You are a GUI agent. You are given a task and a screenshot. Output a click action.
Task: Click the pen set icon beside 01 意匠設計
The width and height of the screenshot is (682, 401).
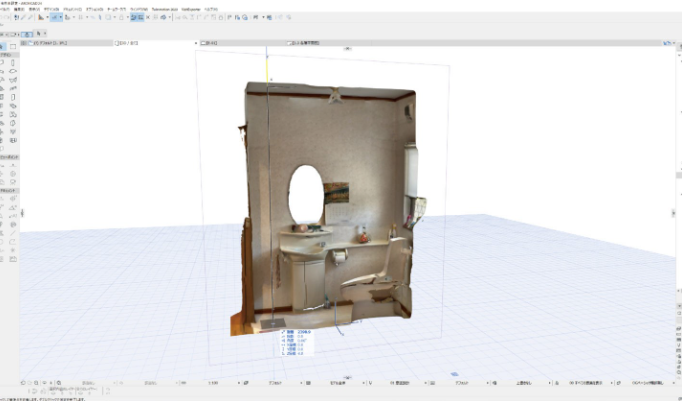coord(371,383)
